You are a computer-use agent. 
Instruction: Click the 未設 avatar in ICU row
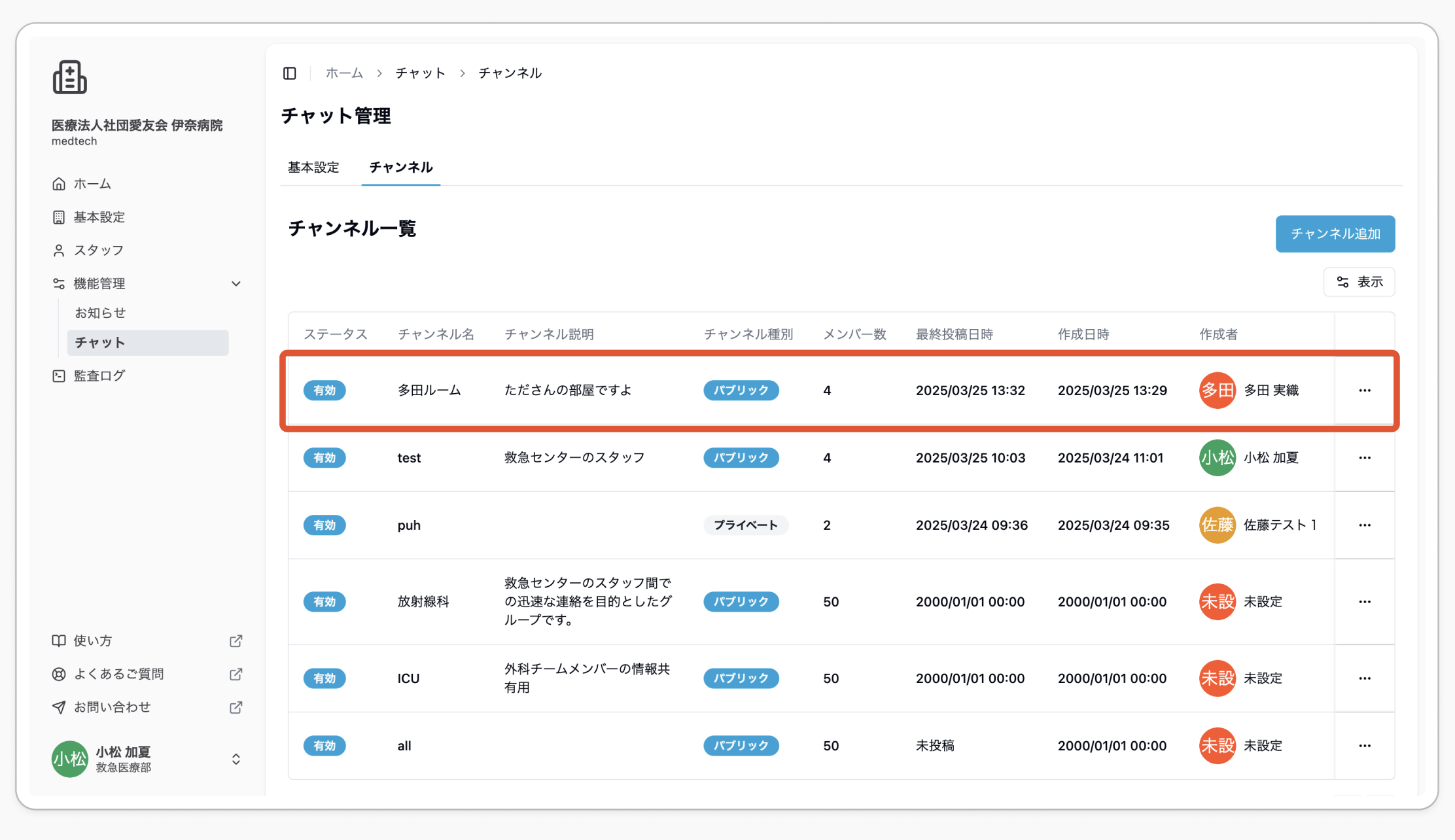coord(1218,678)
